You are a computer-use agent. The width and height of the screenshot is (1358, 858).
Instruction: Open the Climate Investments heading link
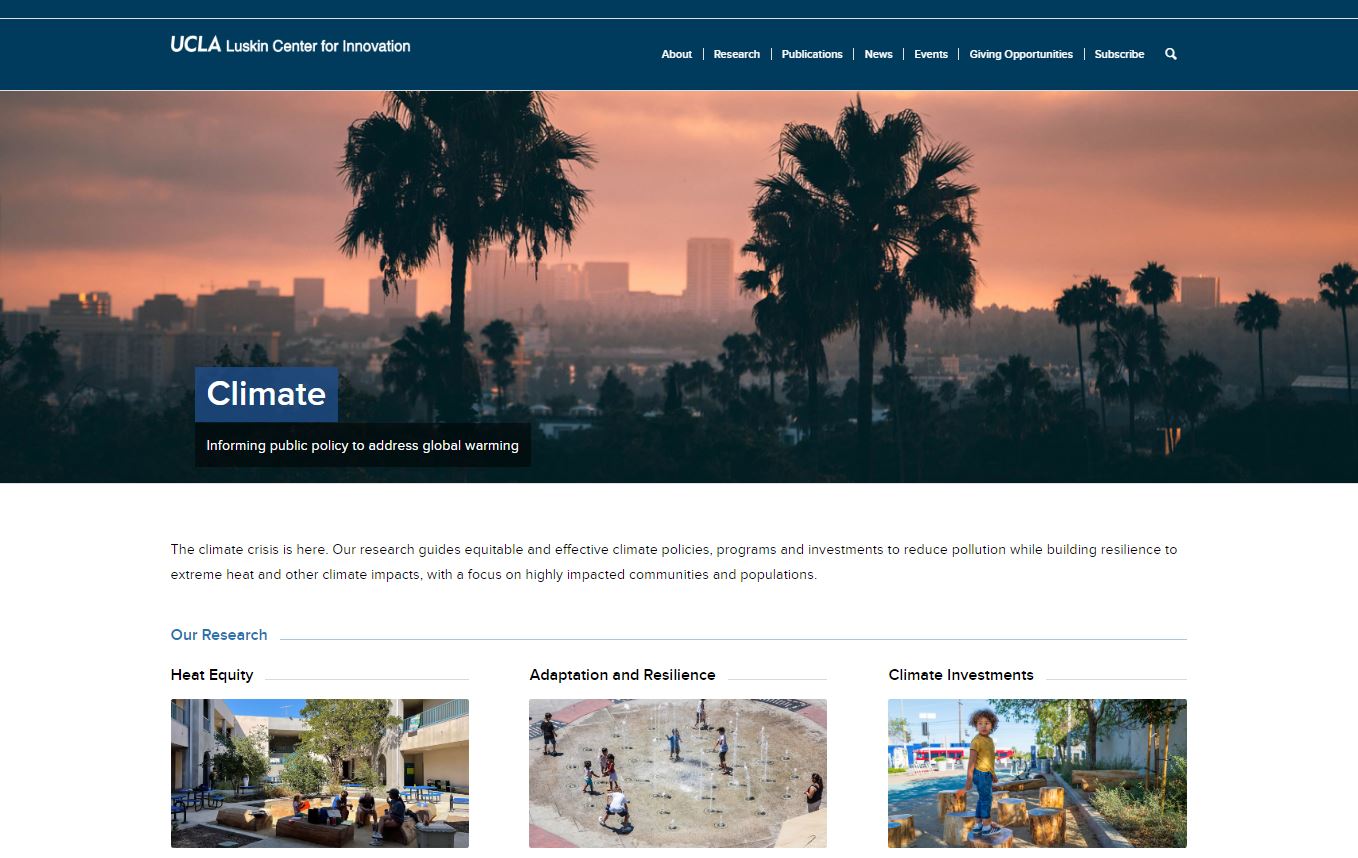961,675
